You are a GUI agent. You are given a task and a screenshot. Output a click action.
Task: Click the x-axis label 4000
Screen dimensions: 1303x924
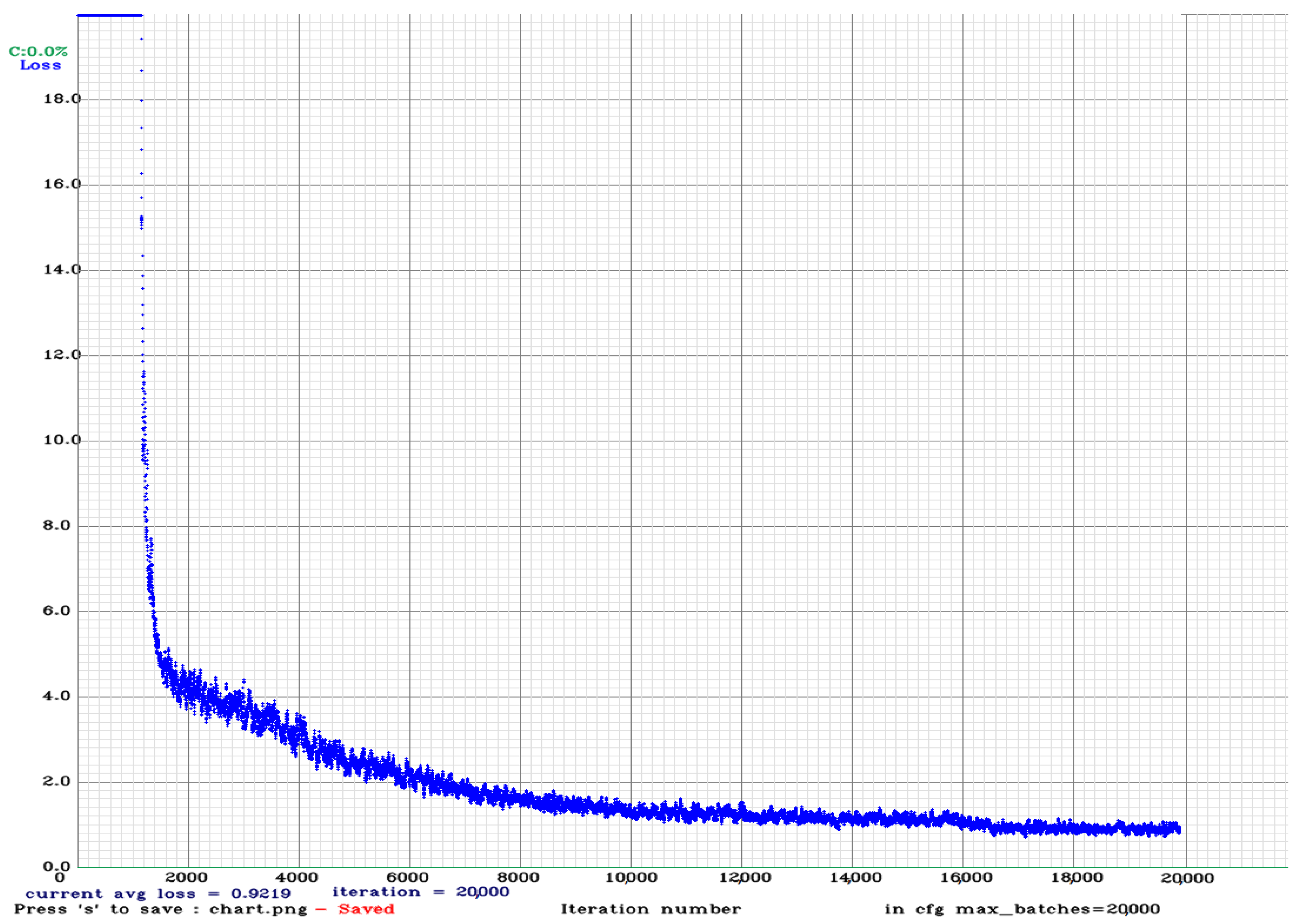click(x=296, y=878)
